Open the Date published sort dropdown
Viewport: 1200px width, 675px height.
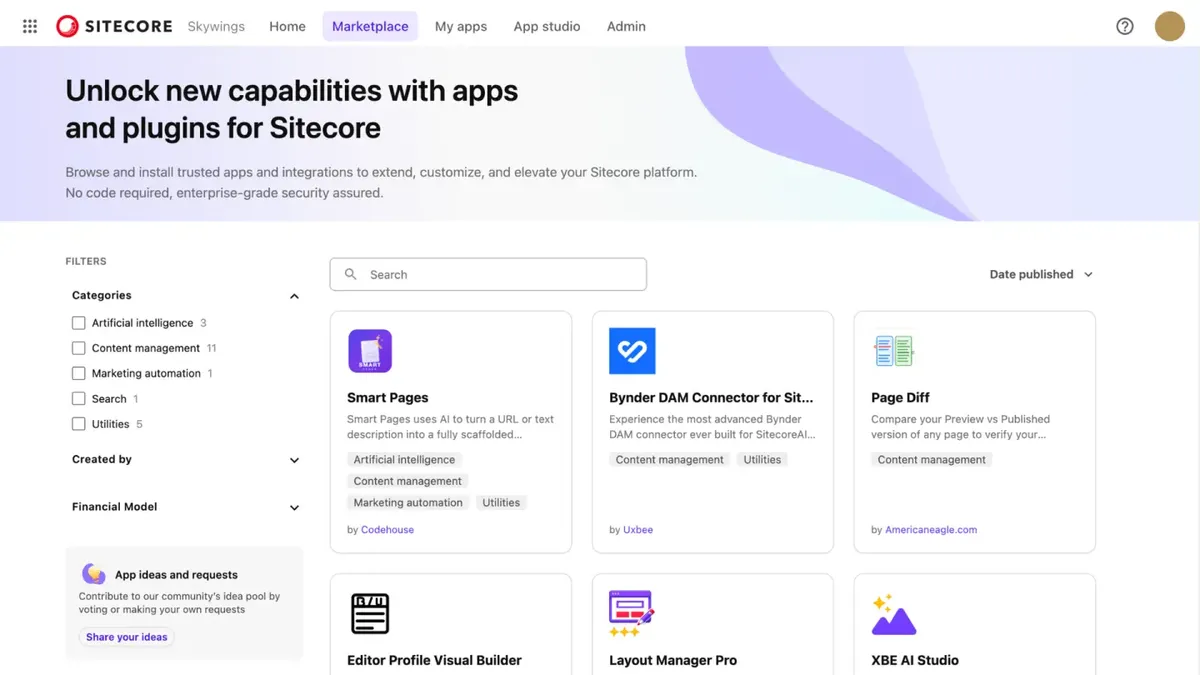(1041, 274)
